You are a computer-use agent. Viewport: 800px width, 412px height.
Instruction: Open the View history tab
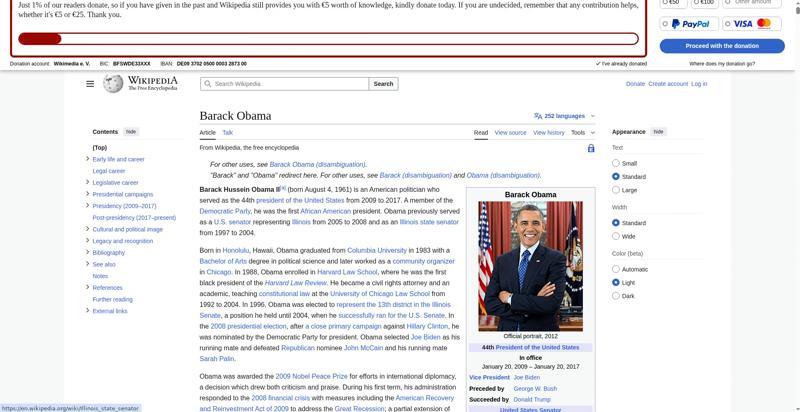(548, 132)
